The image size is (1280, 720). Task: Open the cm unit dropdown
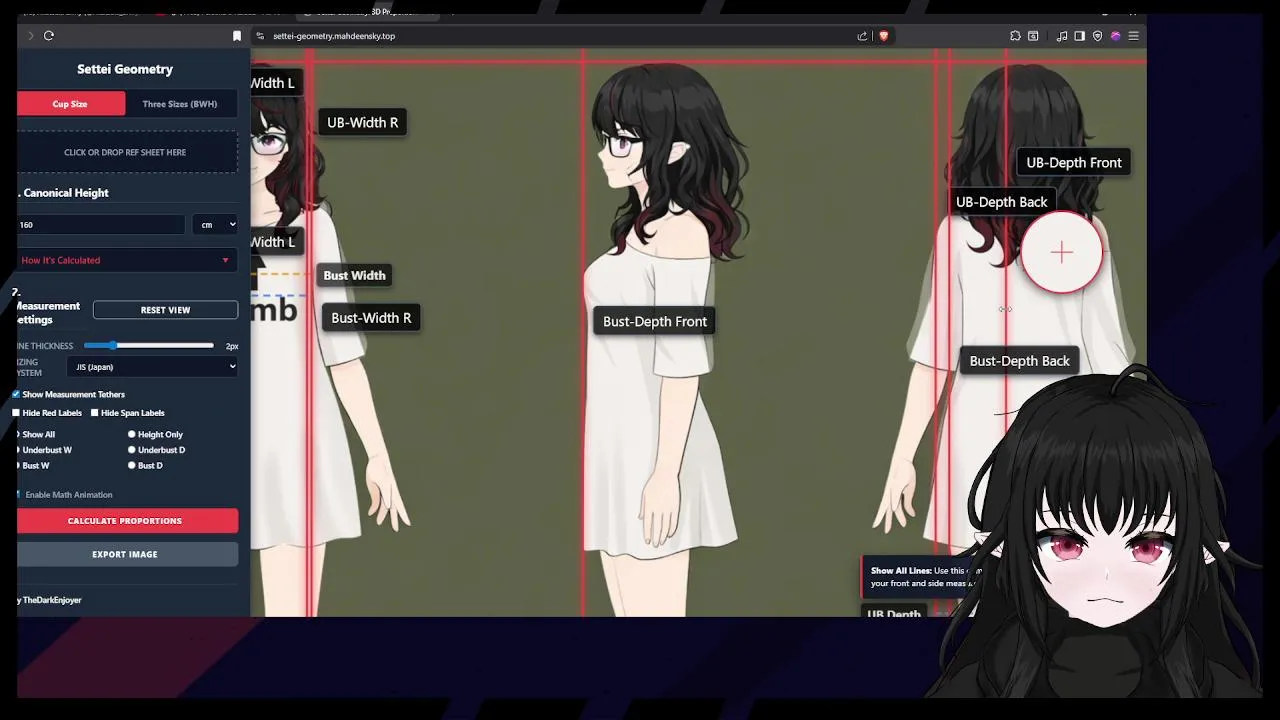(215, 224)
